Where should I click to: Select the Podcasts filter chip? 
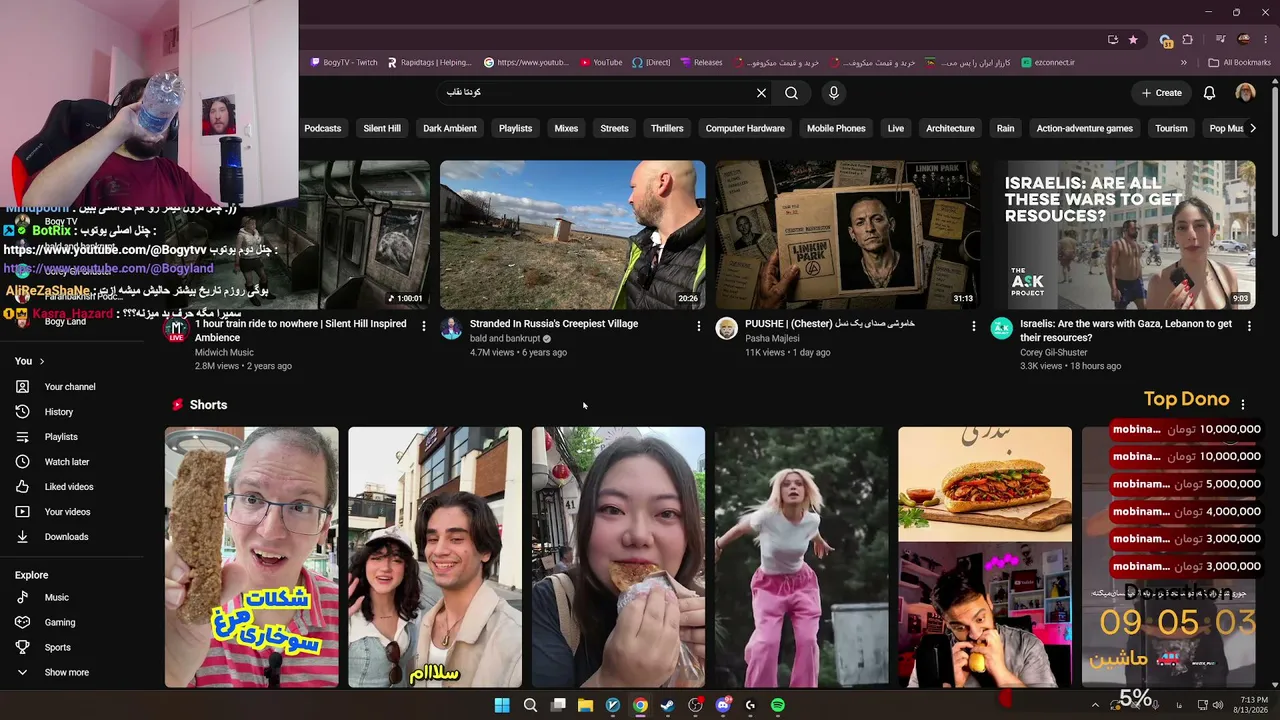322,128
